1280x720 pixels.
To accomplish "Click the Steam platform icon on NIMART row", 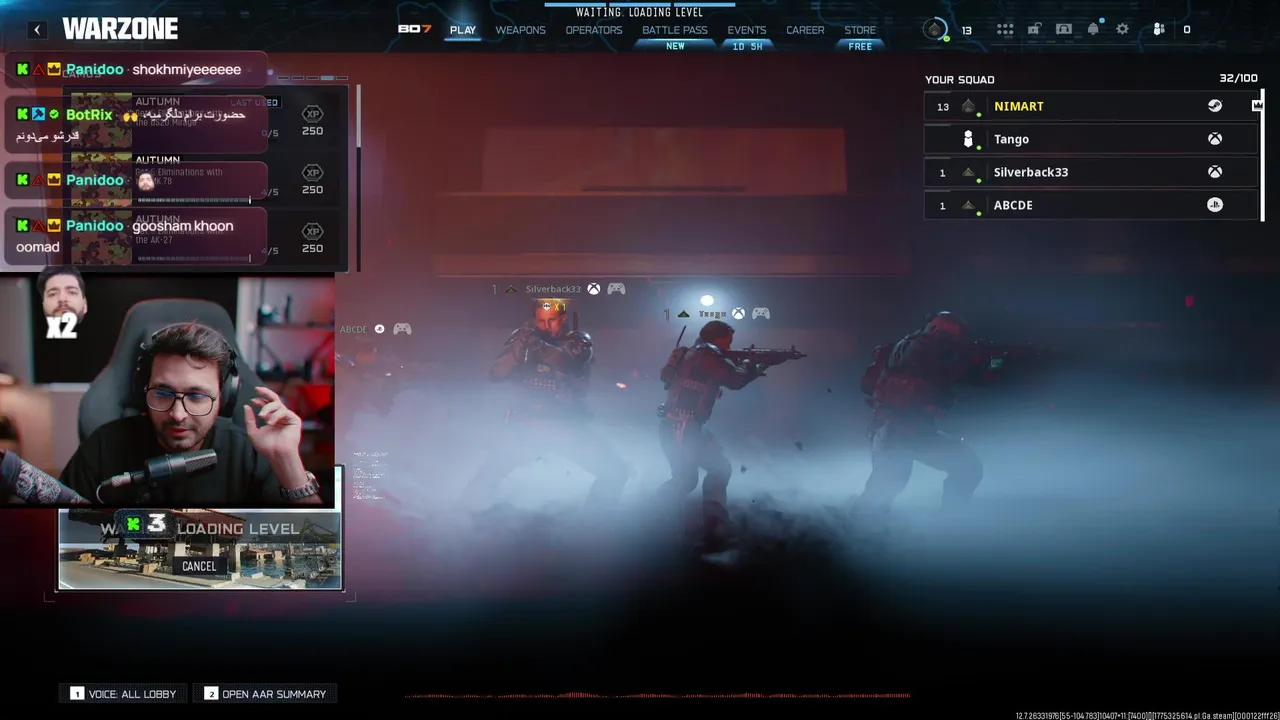I will click(1214, 106).
